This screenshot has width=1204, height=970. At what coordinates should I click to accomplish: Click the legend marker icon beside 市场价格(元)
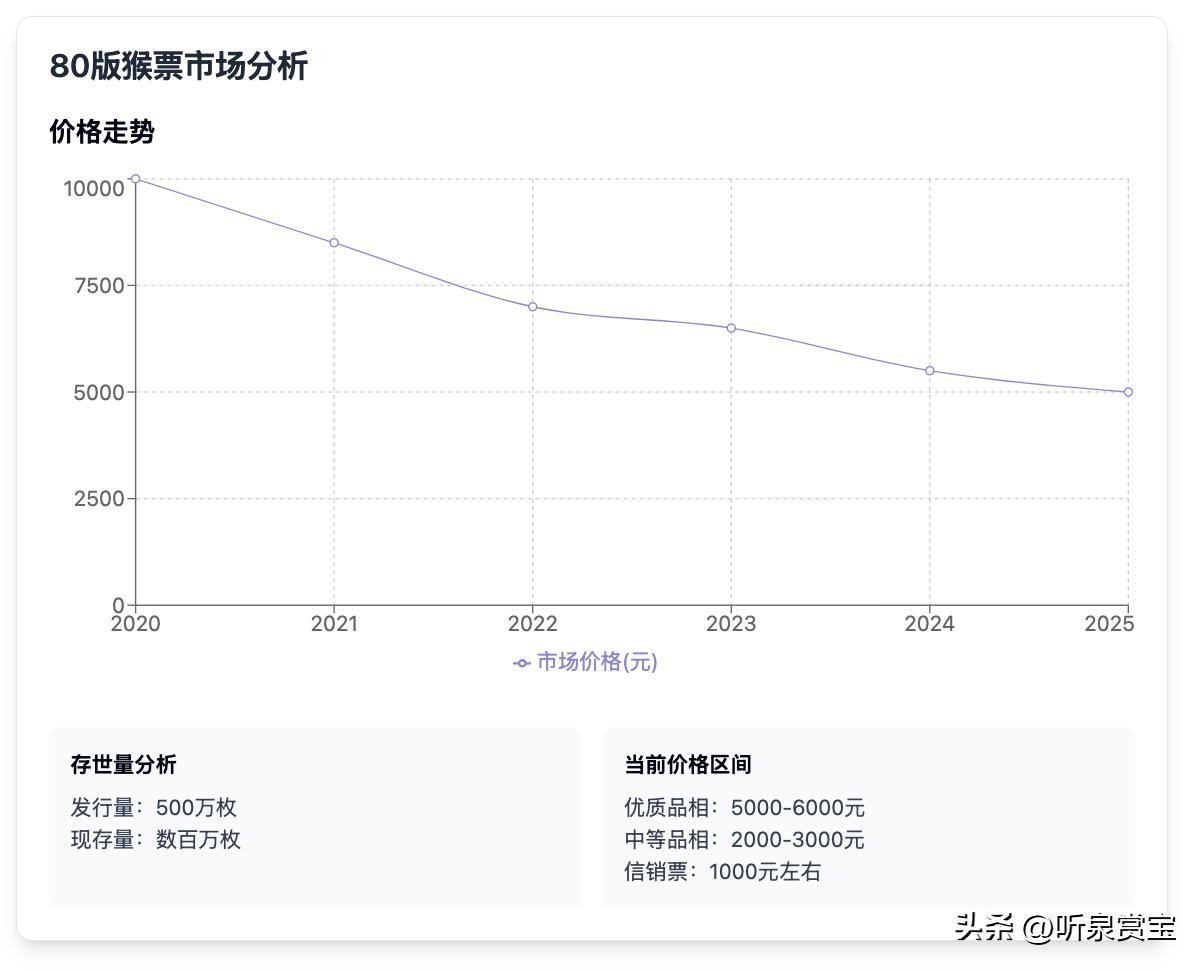(x=521, y=663)
